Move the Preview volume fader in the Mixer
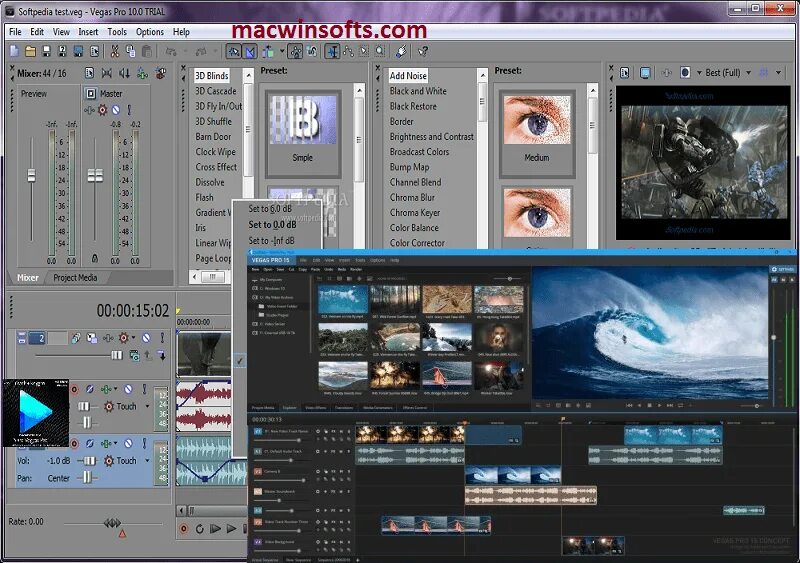This screenshot has height=563, width=800. (32, 176)
